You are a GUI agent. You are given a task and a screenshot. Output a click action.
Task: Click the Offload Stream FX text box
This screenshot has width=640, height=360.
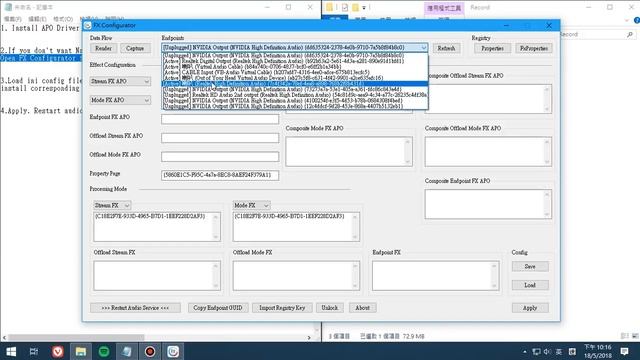click(x=157, y=276)
